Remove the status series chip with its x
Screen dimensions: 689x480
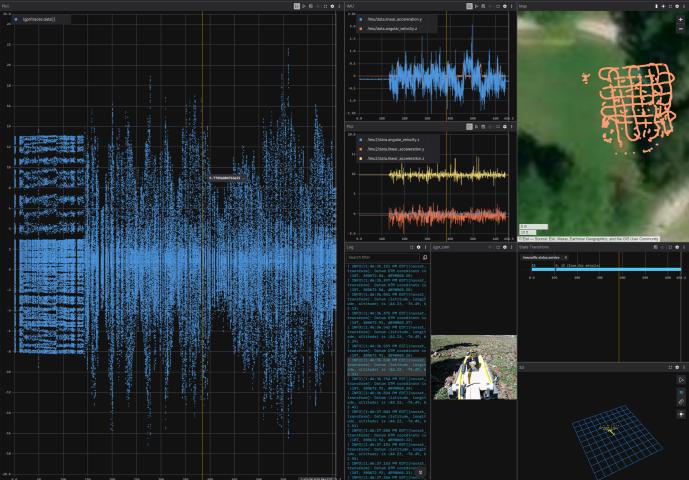point(566,258)
